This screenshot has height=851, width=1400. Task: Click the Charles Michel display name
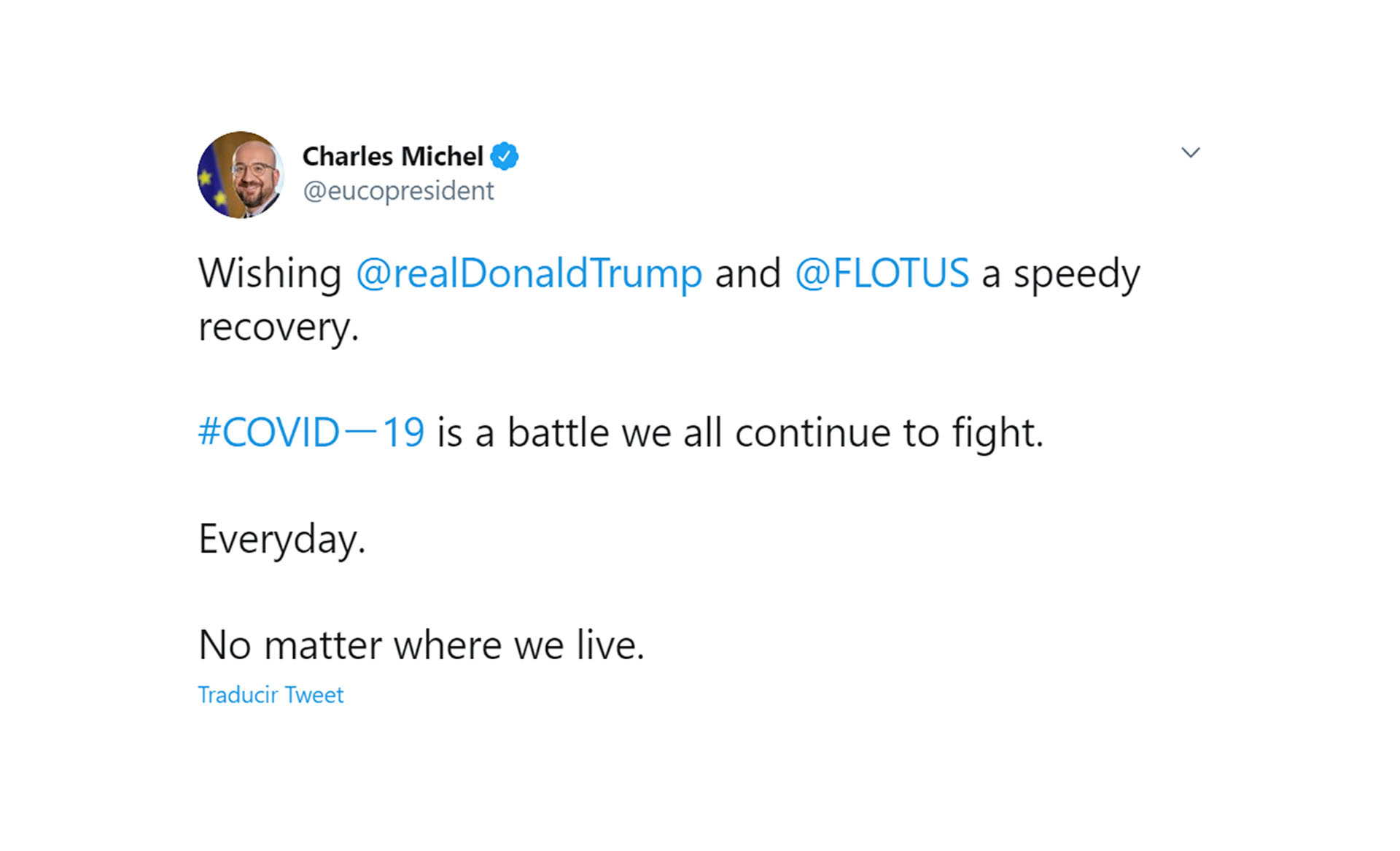(x=392, y=156)
